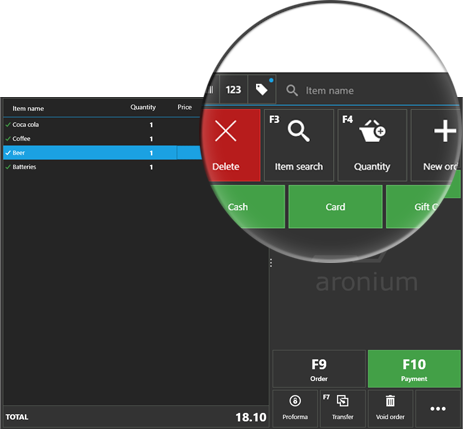The width and height of the screenshot is (463, 429).
Task: Click the Proforma icon button
Action: [x=295, y=408]
